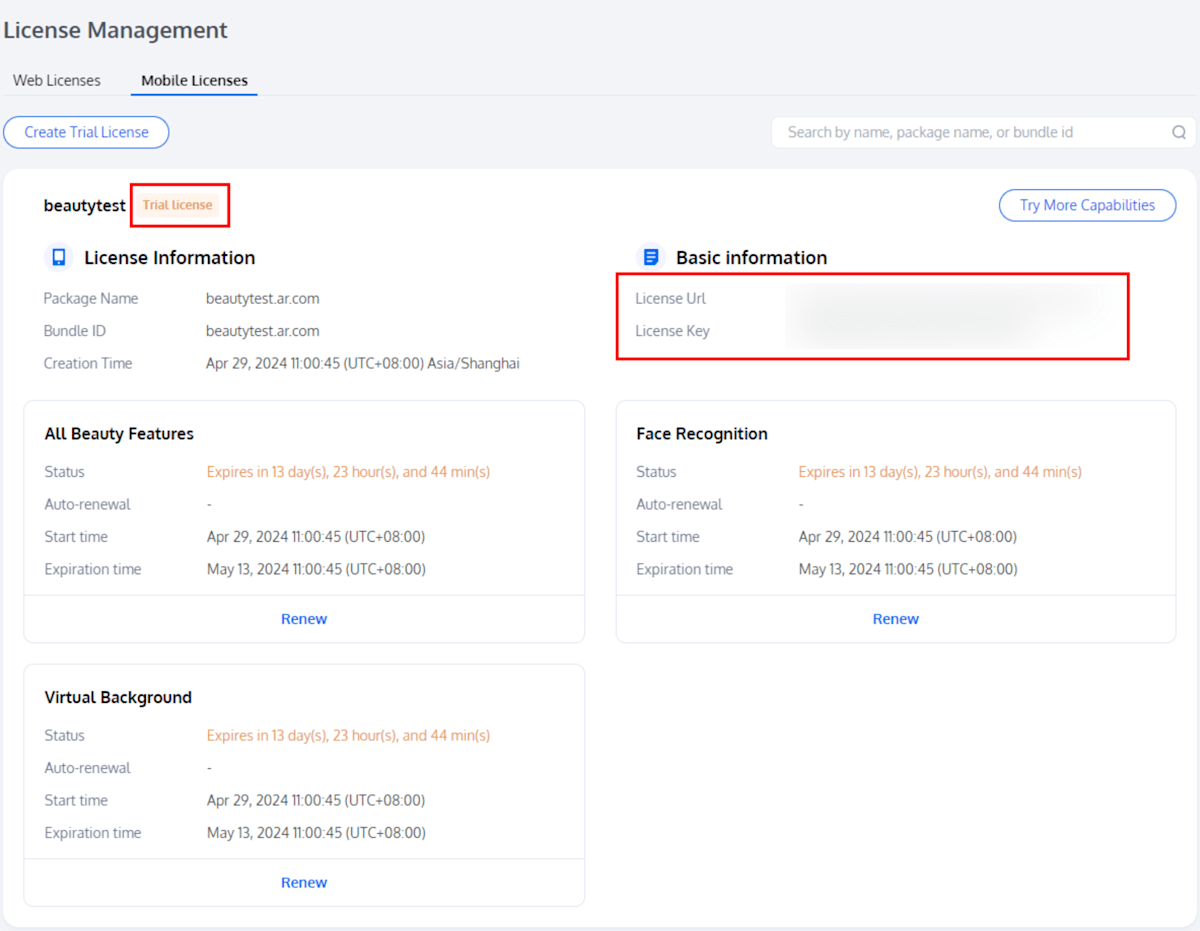The height and width of the screenshot is (931, 1200).
Task: Click the Package Name value beautytest.ar.com
Action: point(263,299)
